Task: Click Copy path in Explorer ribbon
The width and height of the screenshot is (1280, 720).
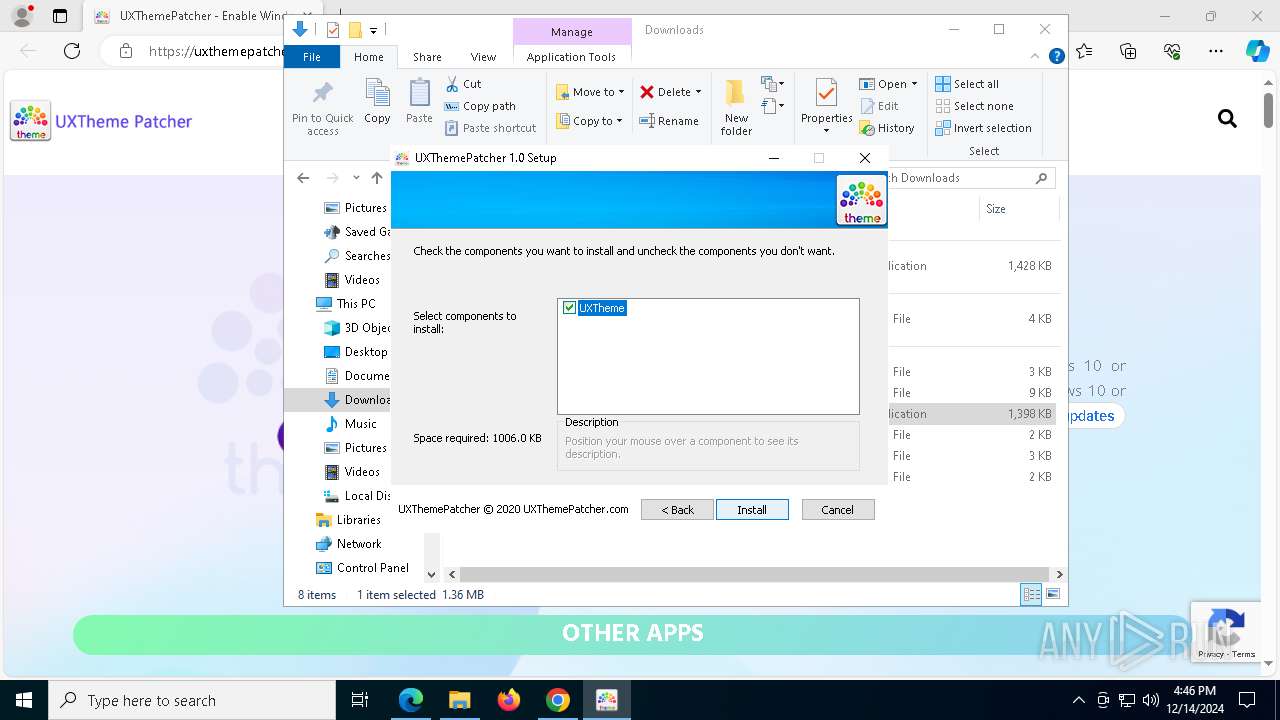Action: 480,106
